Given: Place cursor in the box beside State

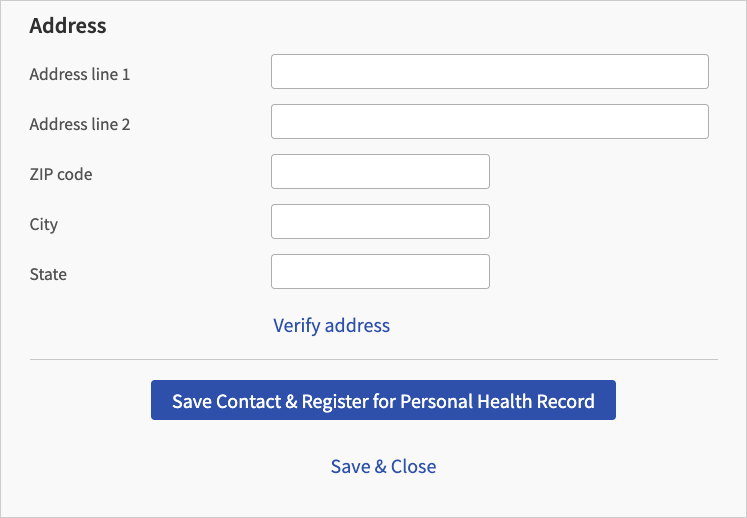Looking at the screenshot, I should pyautogui.click(x=380, y=272).
